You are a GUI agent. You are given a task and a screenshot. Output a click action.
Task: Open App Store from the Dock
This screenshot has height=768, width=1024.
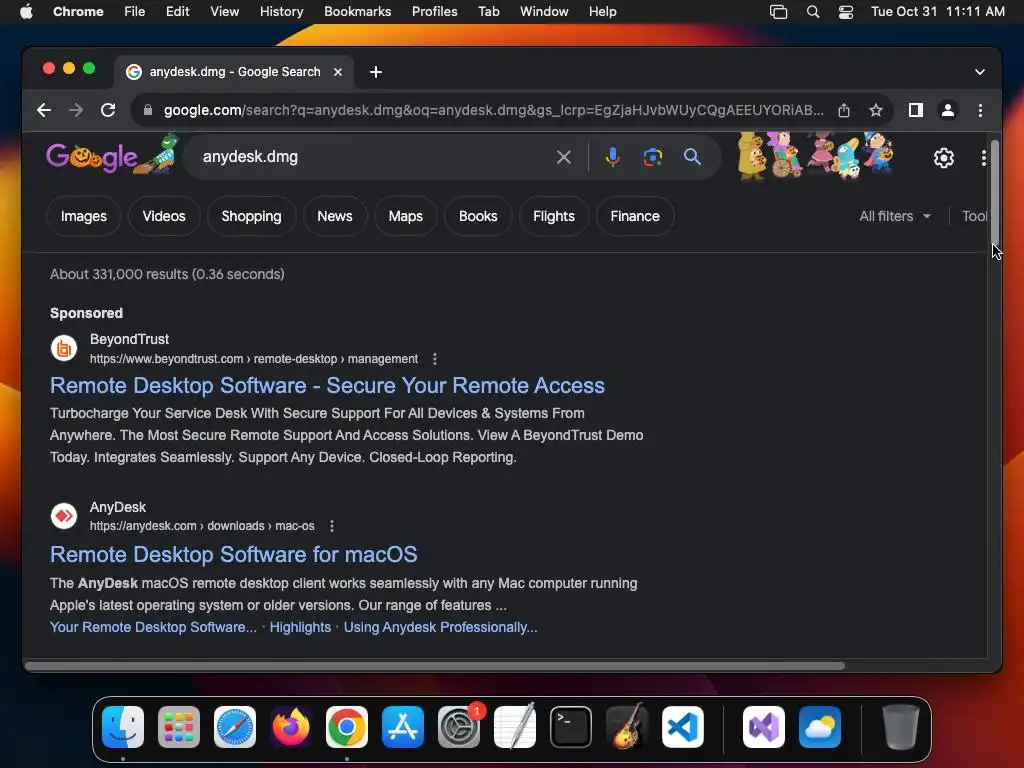click(x=402, y=727)
